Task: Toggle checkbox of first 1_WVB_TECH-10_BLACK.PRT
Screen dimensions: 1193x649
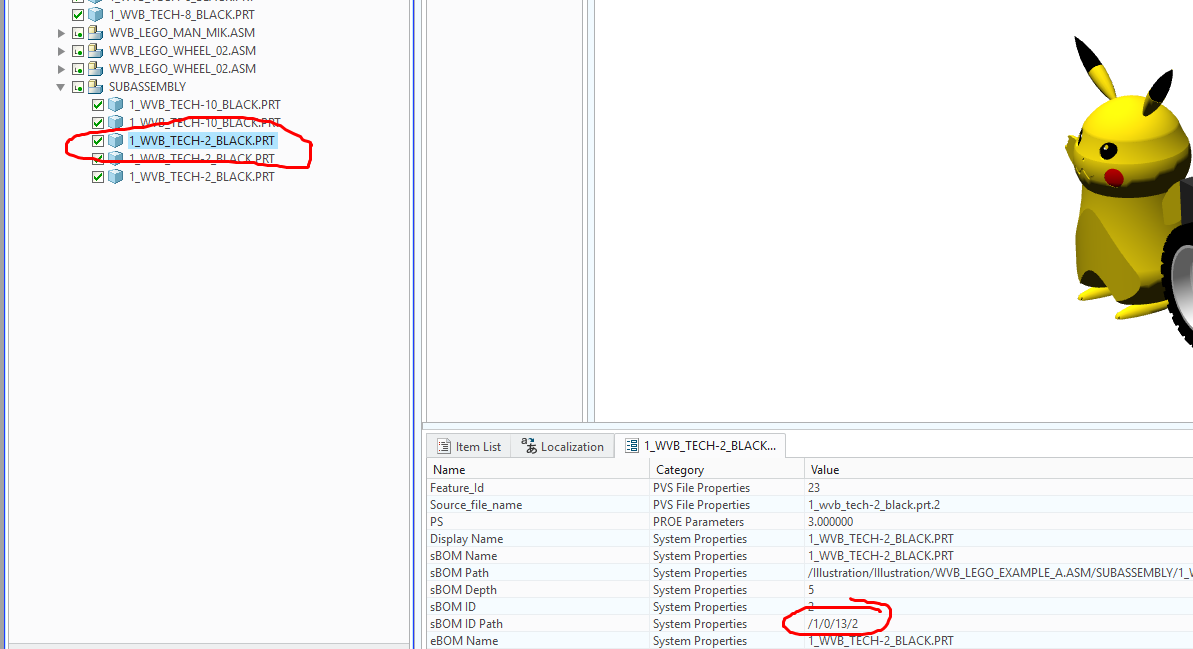Action: tap(97, 105)
